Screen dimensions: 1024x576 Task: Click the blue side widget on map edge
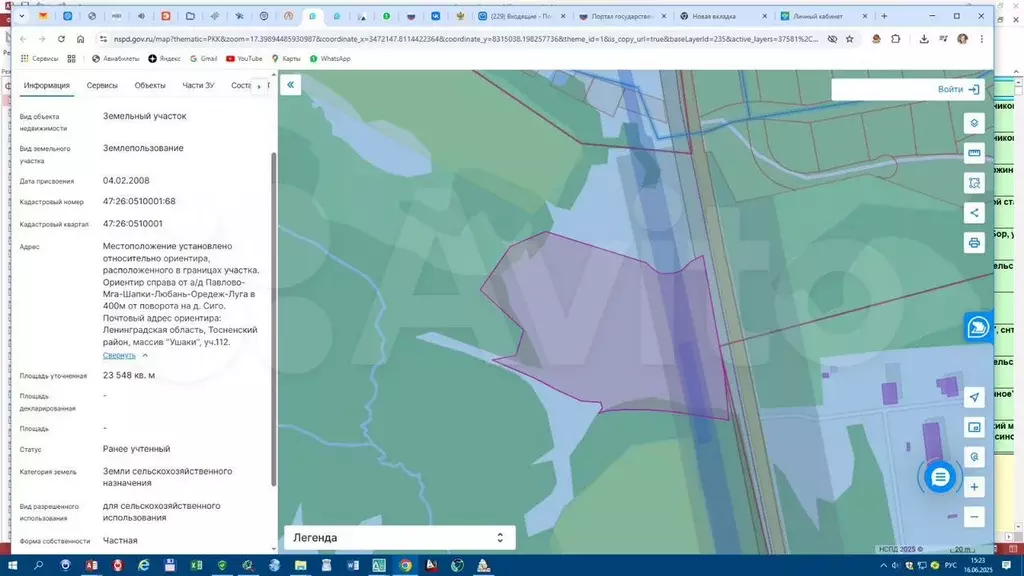click(x=978, y=327)
